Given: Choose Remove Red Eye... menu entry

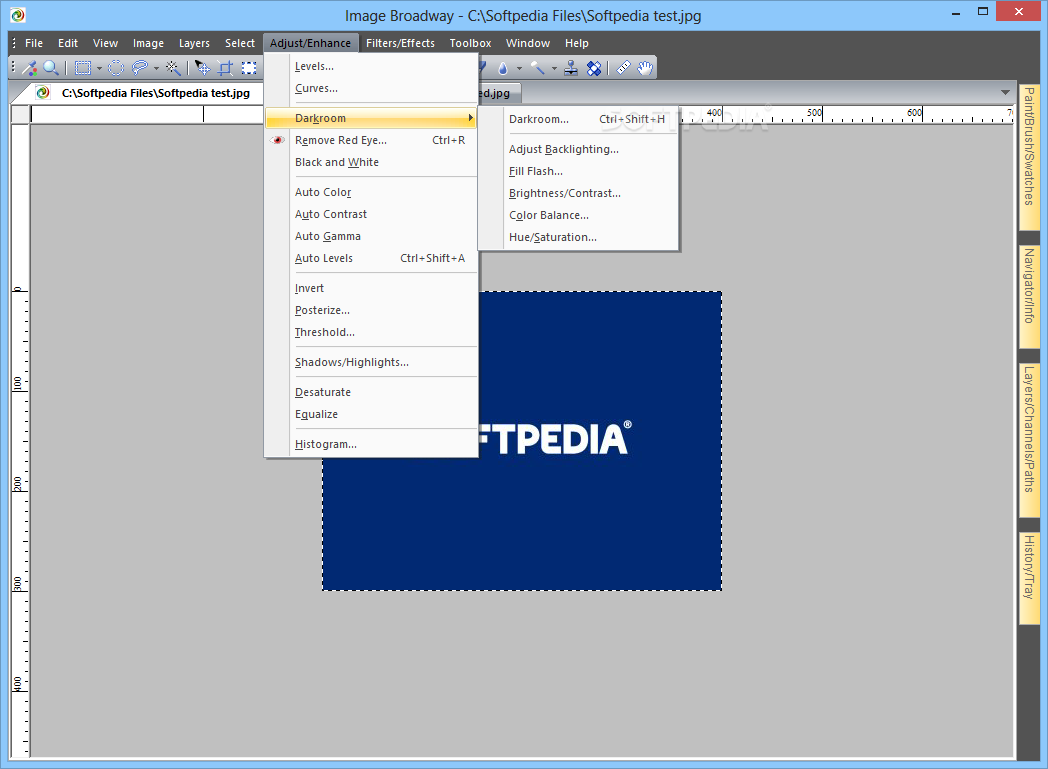Looking at the screenshot, I should [x=371, y=140].
